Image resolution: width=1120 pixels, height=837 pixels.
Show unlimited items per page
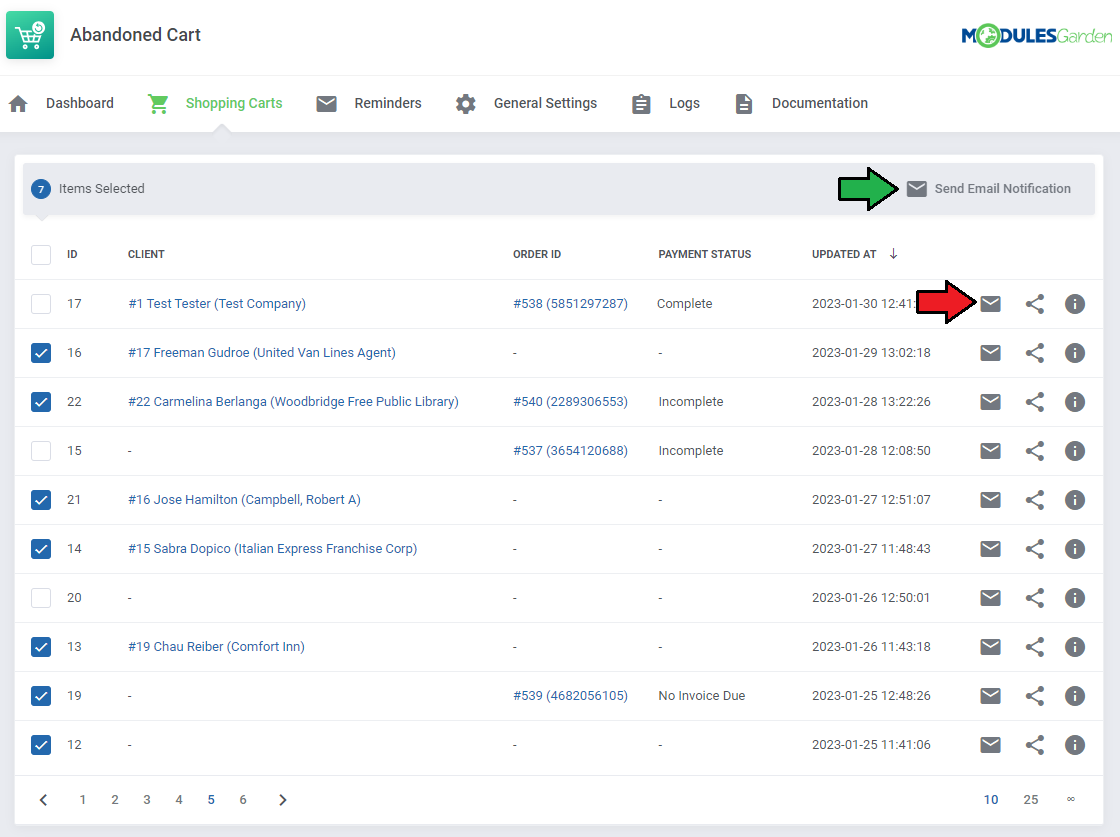[x=1071, y=799]
